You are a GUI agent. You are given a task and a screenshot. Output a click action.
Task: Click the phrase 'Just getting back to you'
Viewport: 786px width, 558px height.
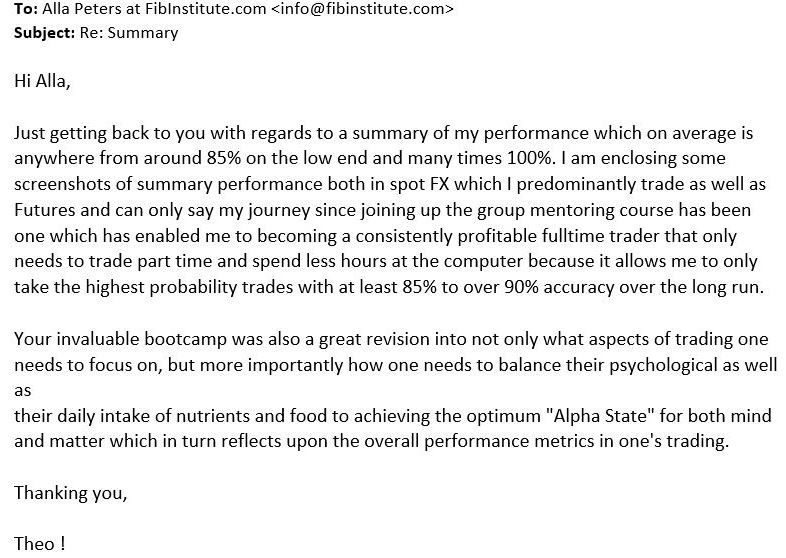109,133
